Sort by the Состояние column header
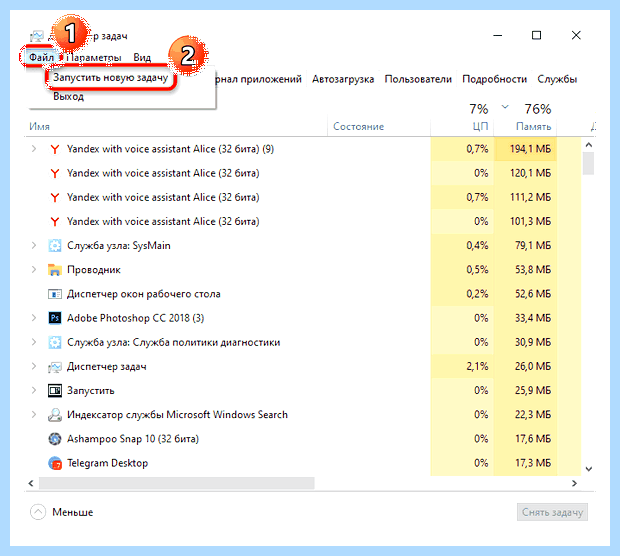 [358, 127]
